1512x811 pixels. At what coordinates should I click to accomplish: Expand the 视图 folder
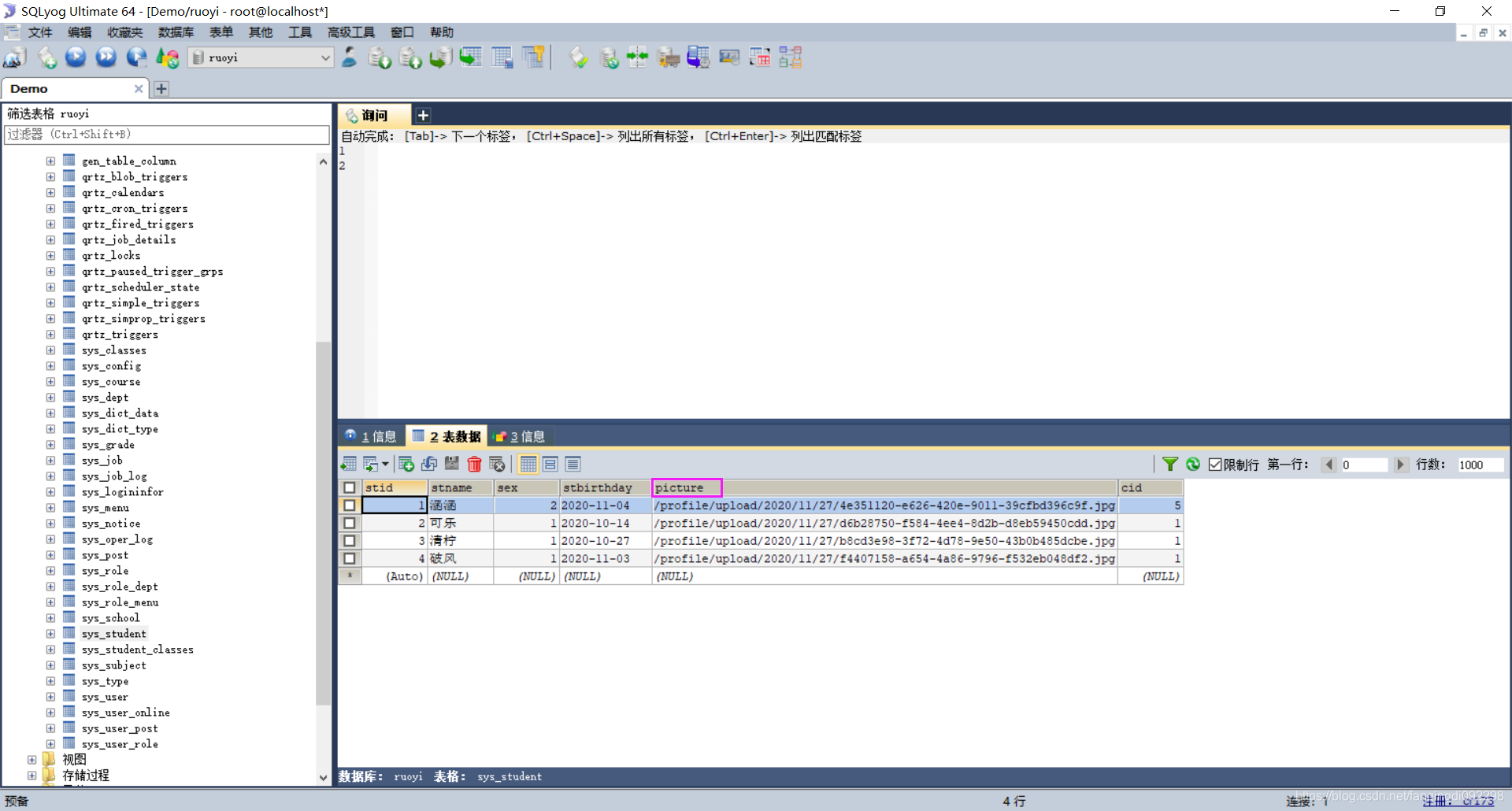click(31, 760)
